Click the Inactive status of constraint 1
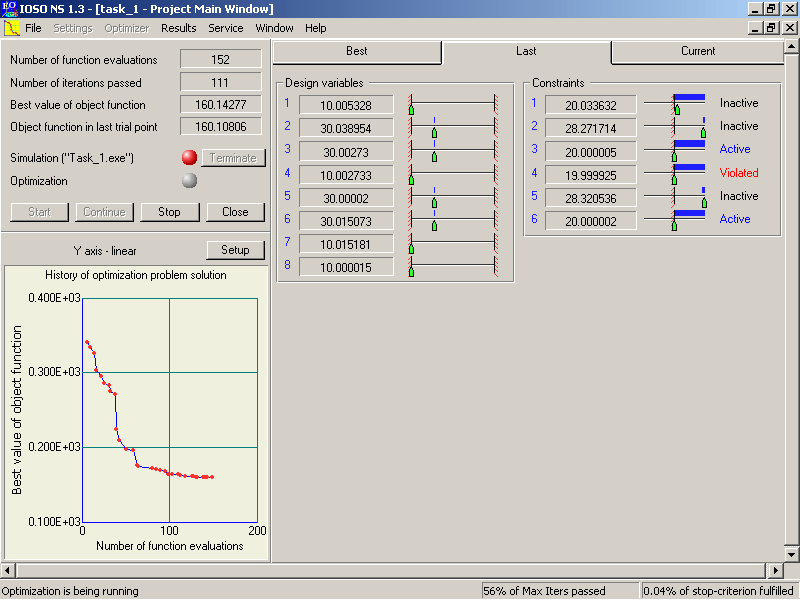This screenshot has height=600, width=800. point(739,103)
